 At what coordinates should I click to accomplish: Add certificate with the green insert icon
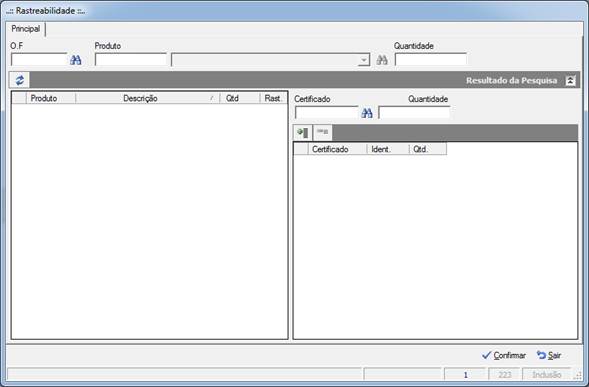(303, 133)
